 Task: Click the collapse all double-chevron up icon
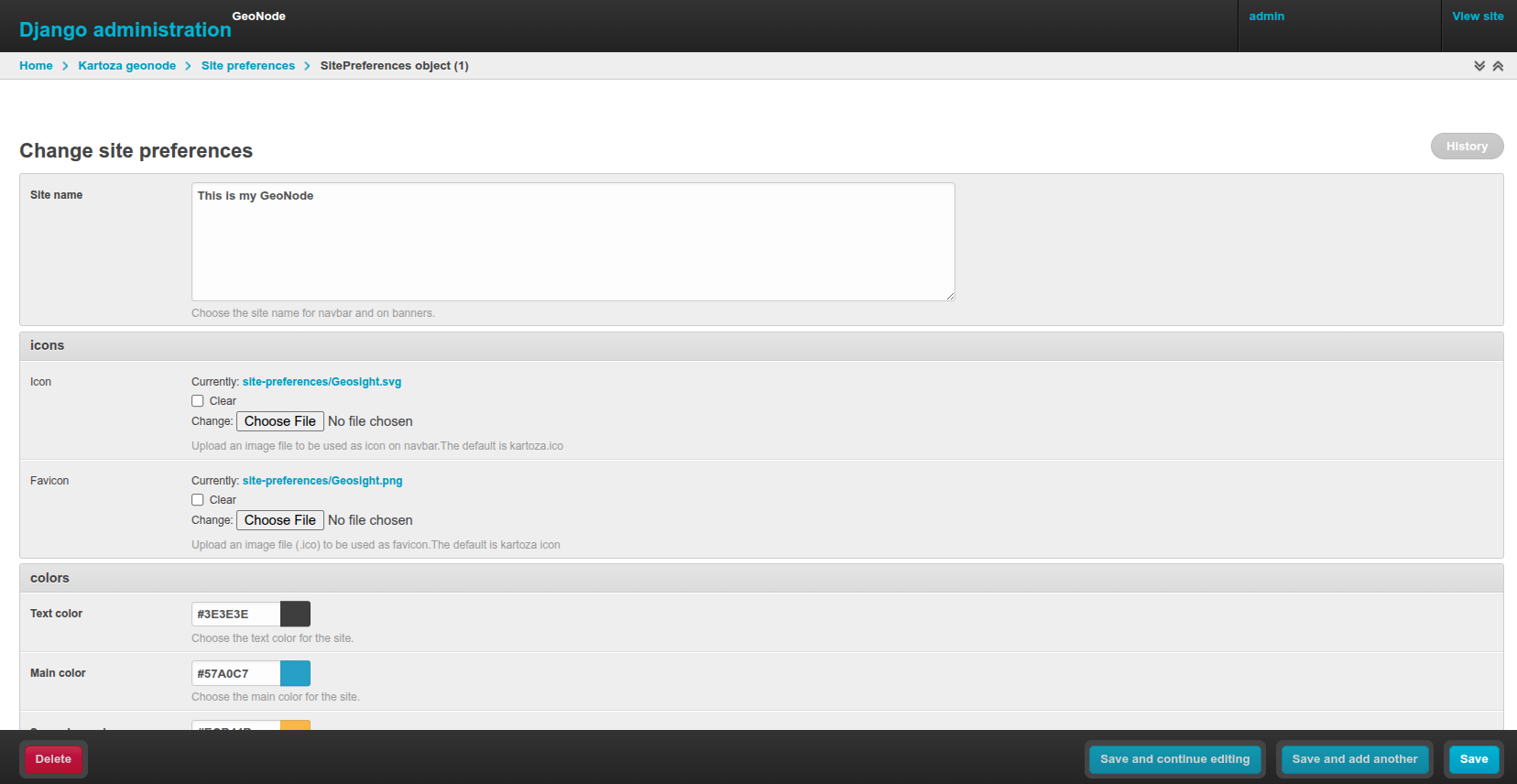click(1498, 66)
